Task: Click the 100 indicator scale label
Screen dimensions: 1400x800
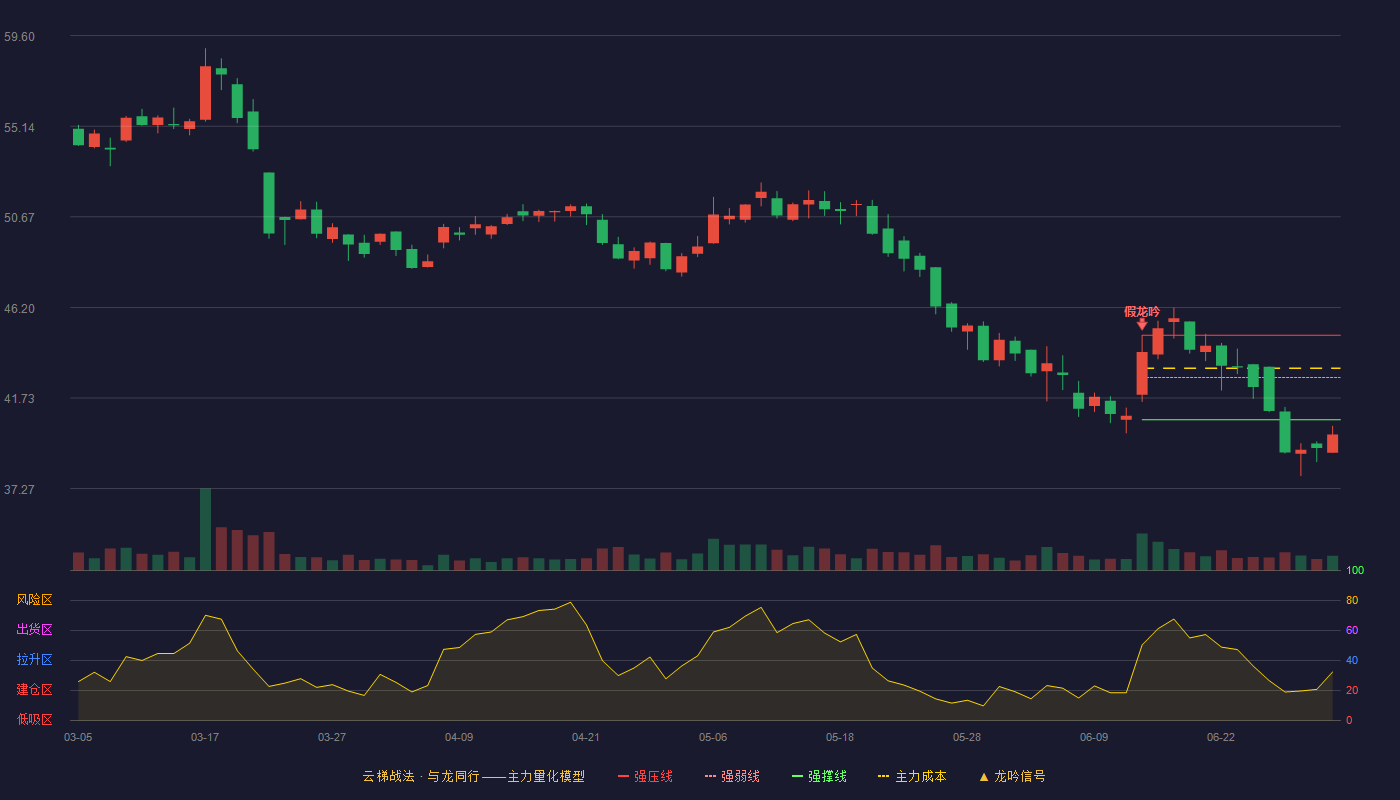Action: pos(1355,571)
